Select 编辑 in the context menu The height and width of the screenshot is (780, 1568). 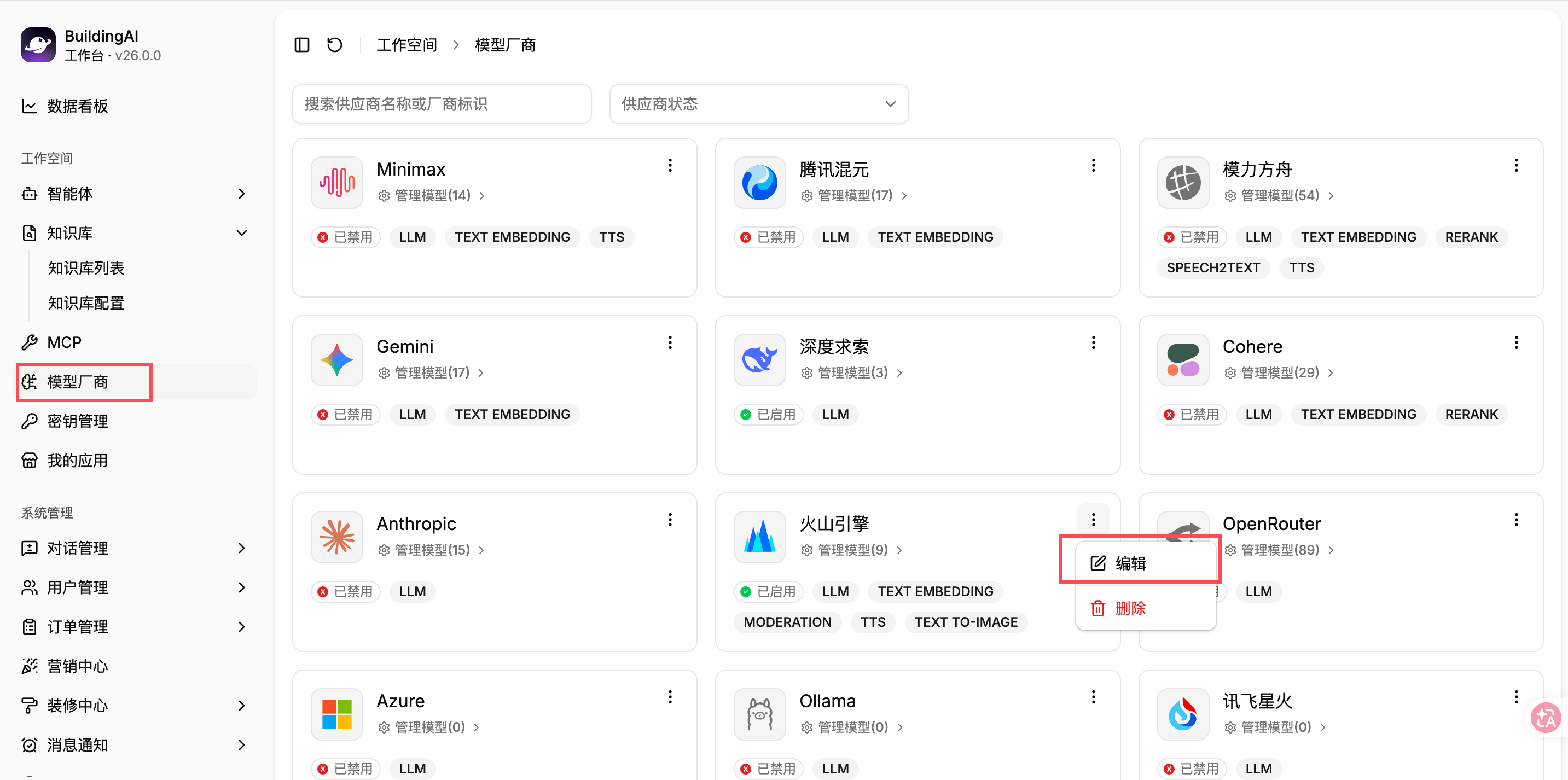tap(1146, 563)
